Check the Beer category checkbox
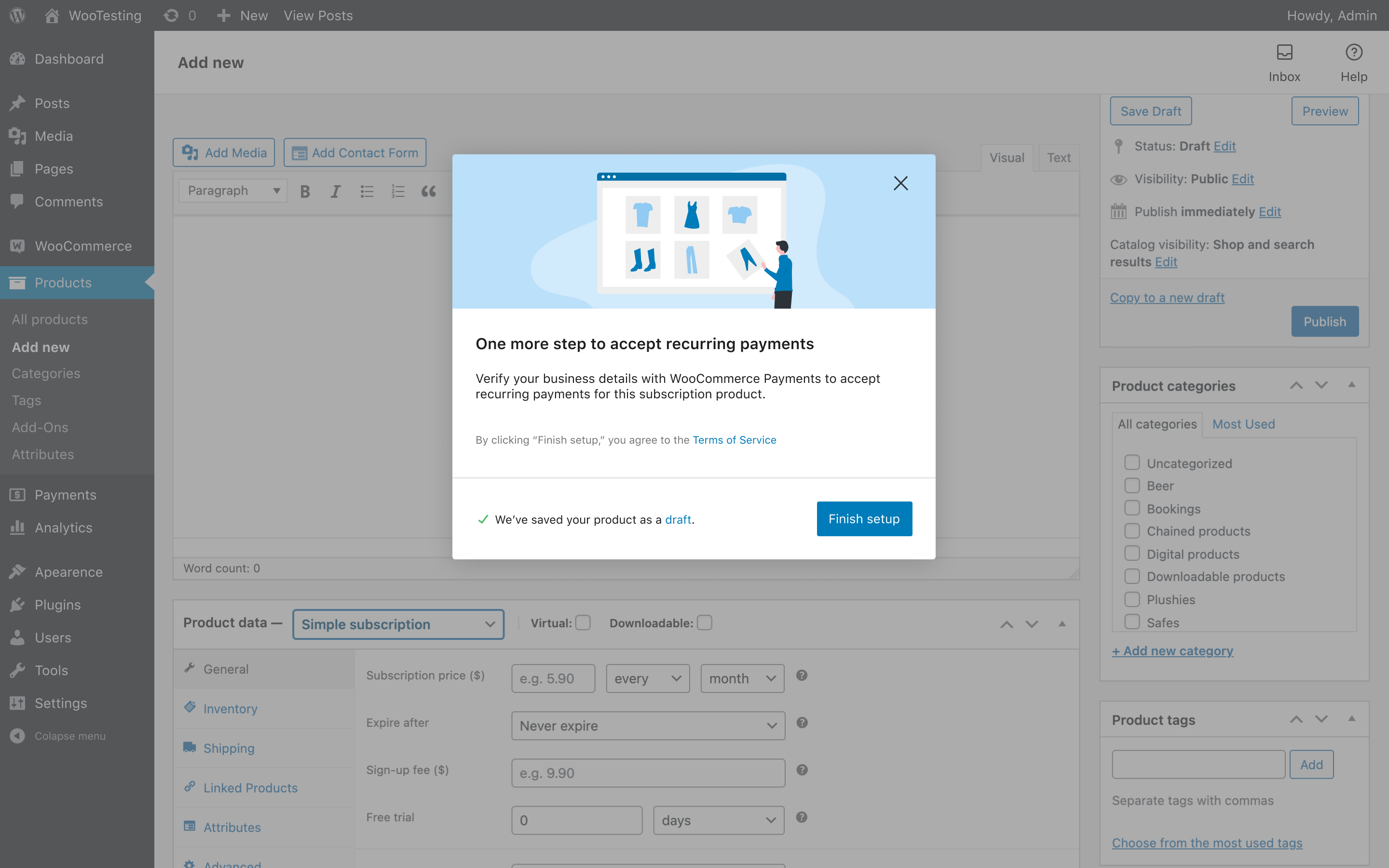1389x868 pixels. pos(1132,485)
